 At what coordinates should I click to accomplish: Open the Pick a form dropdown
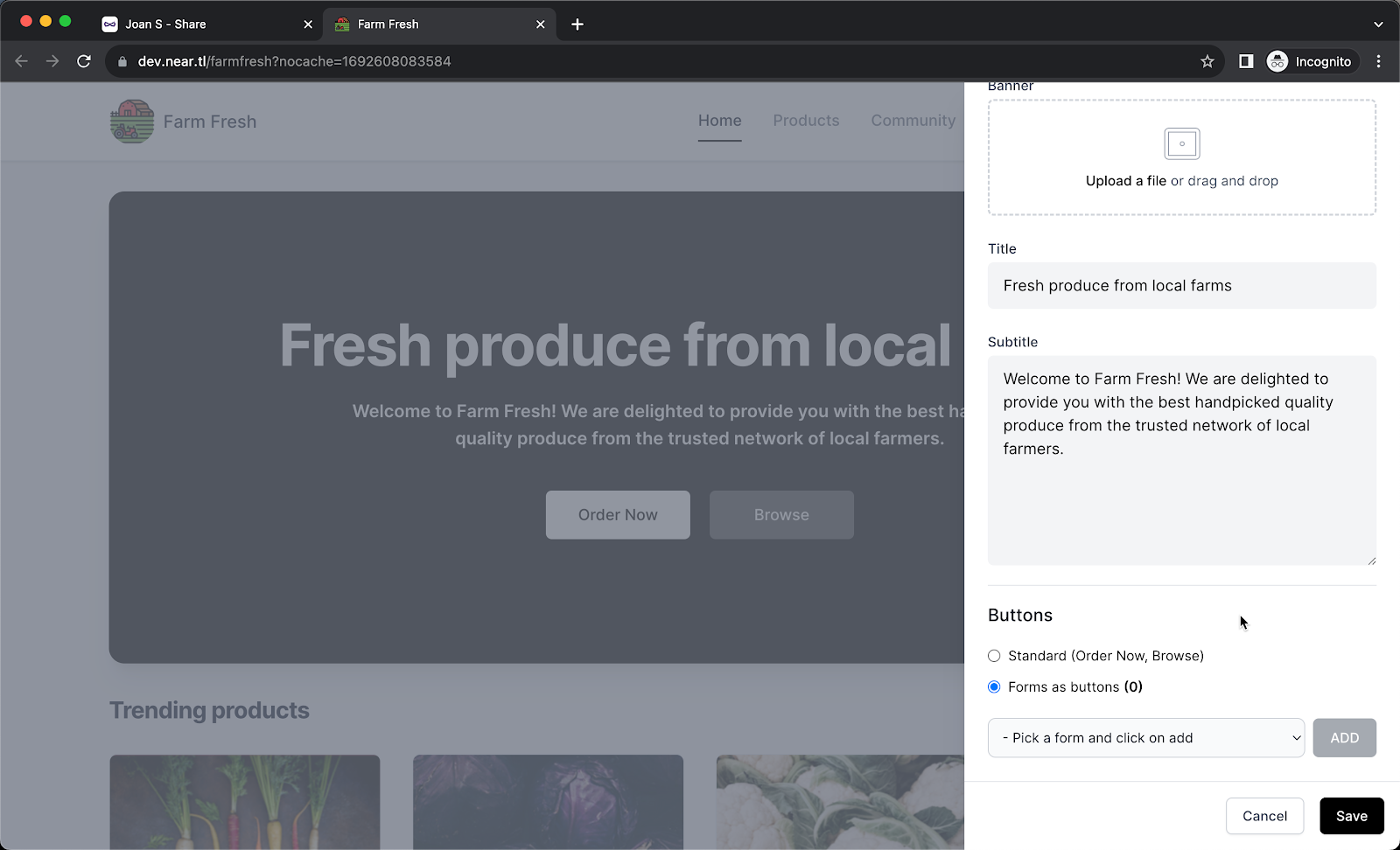pos(1145,737)
